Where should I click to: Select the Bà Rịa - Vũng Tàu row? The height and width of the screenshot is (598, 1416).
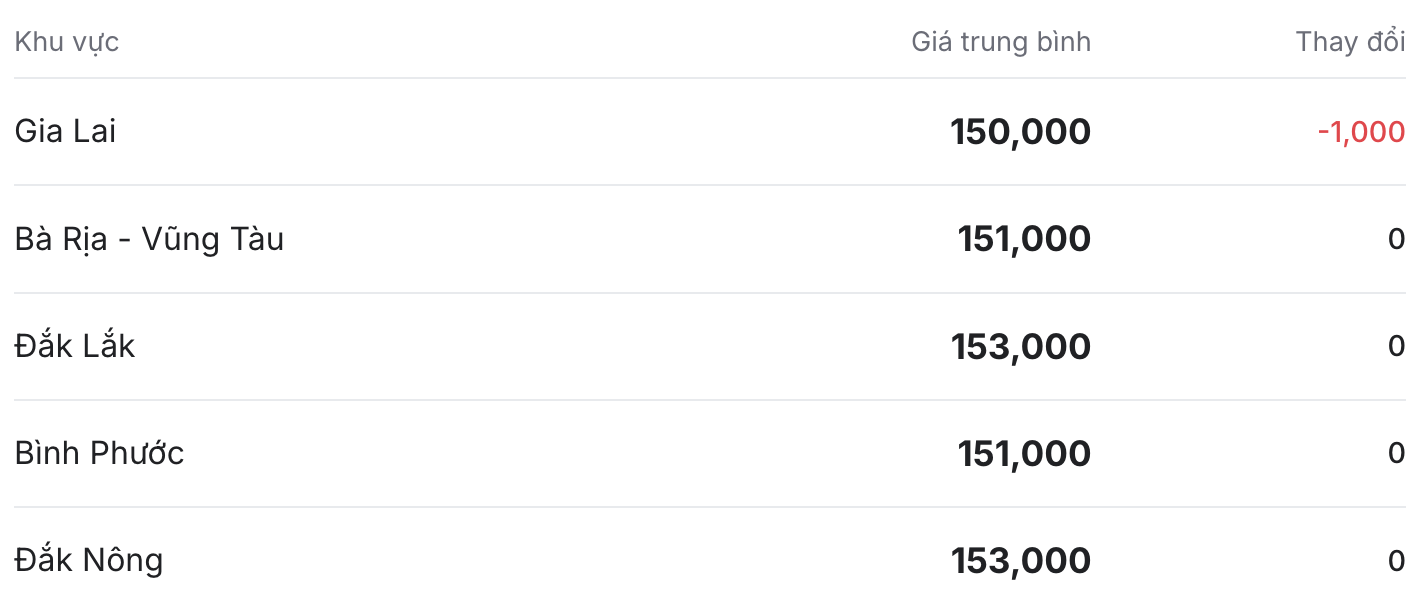click(710, 239)
